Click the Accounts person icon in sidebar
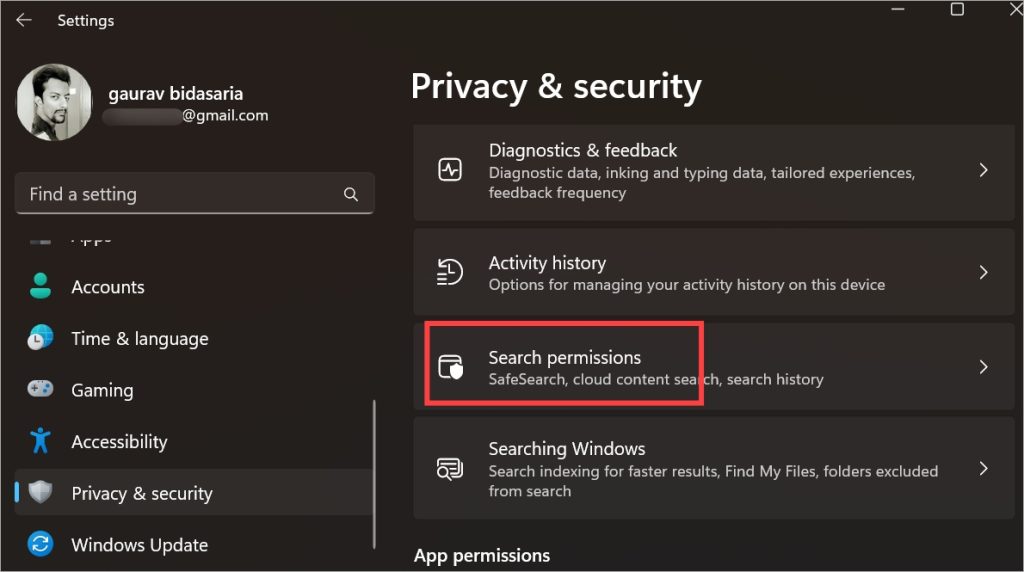The height and width of the screenshot is (572, 1024). (41, 287)
